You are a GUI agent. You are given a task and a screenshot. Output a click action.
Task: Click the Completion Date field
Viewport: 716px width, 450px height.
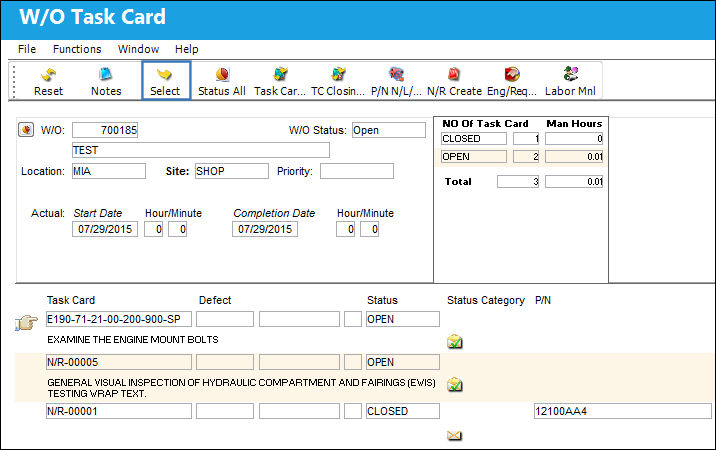(265, 229)
